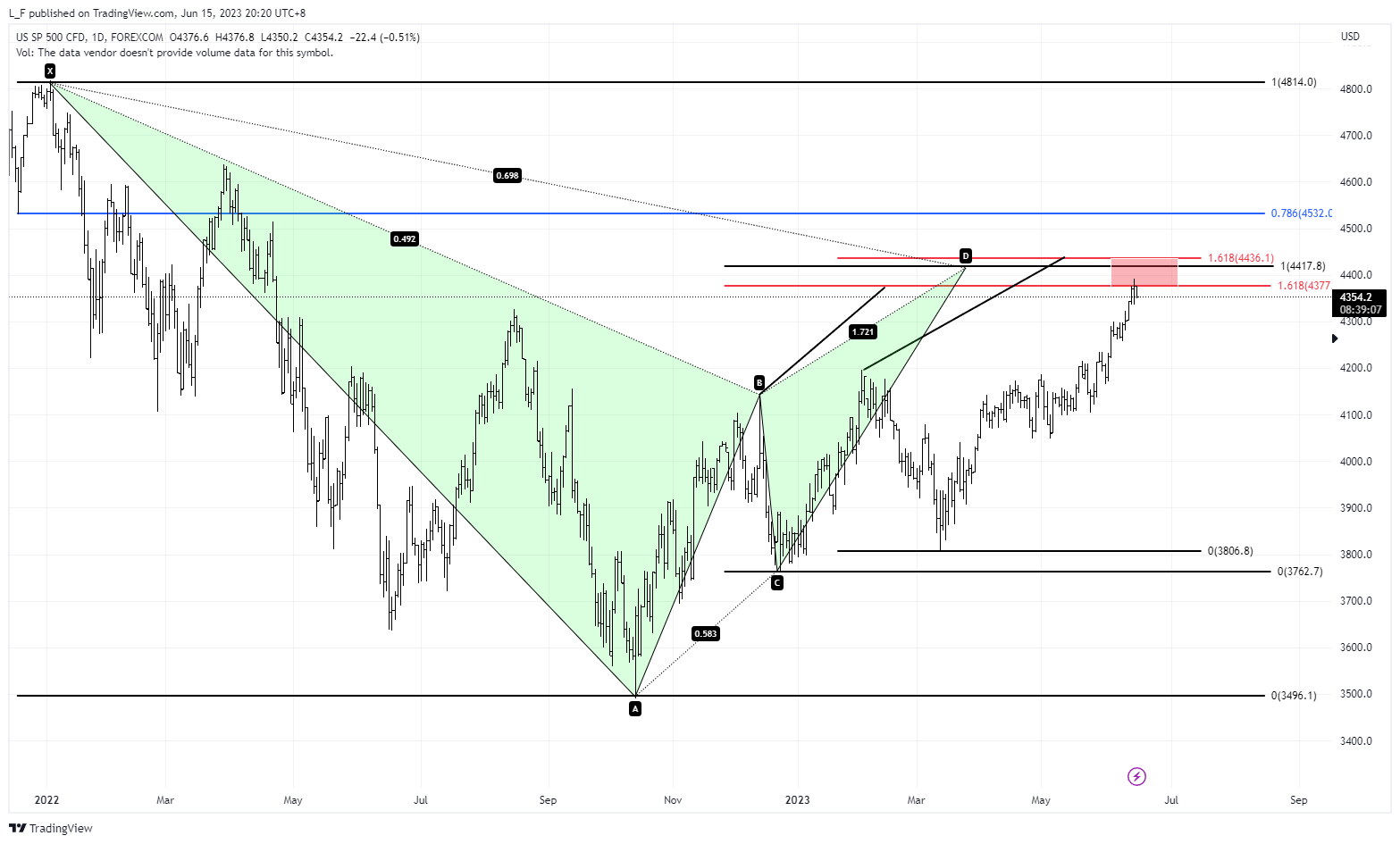Select the D point marker

(966, 255)
